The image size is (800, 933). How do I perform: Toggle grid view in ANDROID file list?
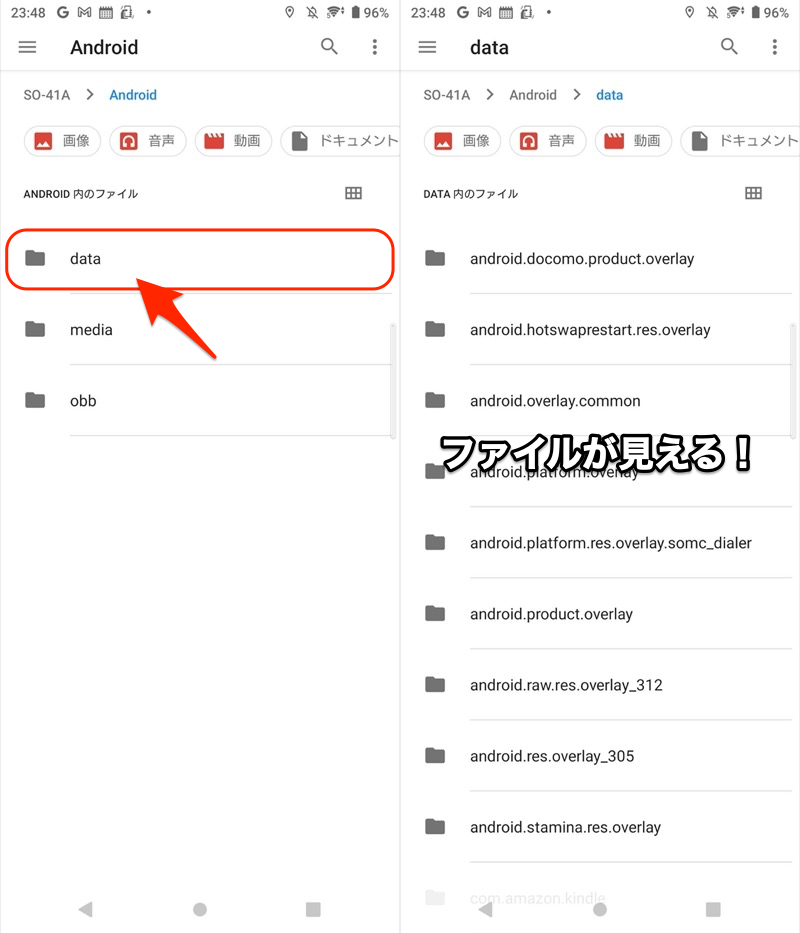353,193
